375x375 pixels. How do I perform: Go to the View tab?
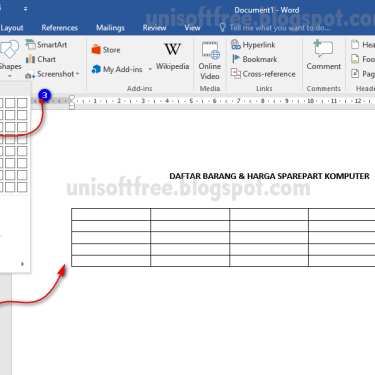click(192, 28)
